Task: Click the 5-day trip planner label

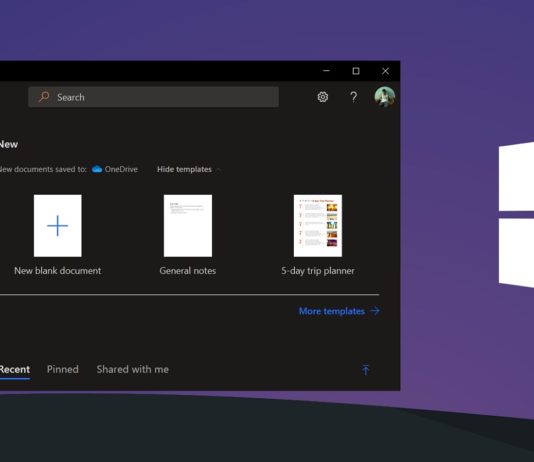Action: pos(318,271)
